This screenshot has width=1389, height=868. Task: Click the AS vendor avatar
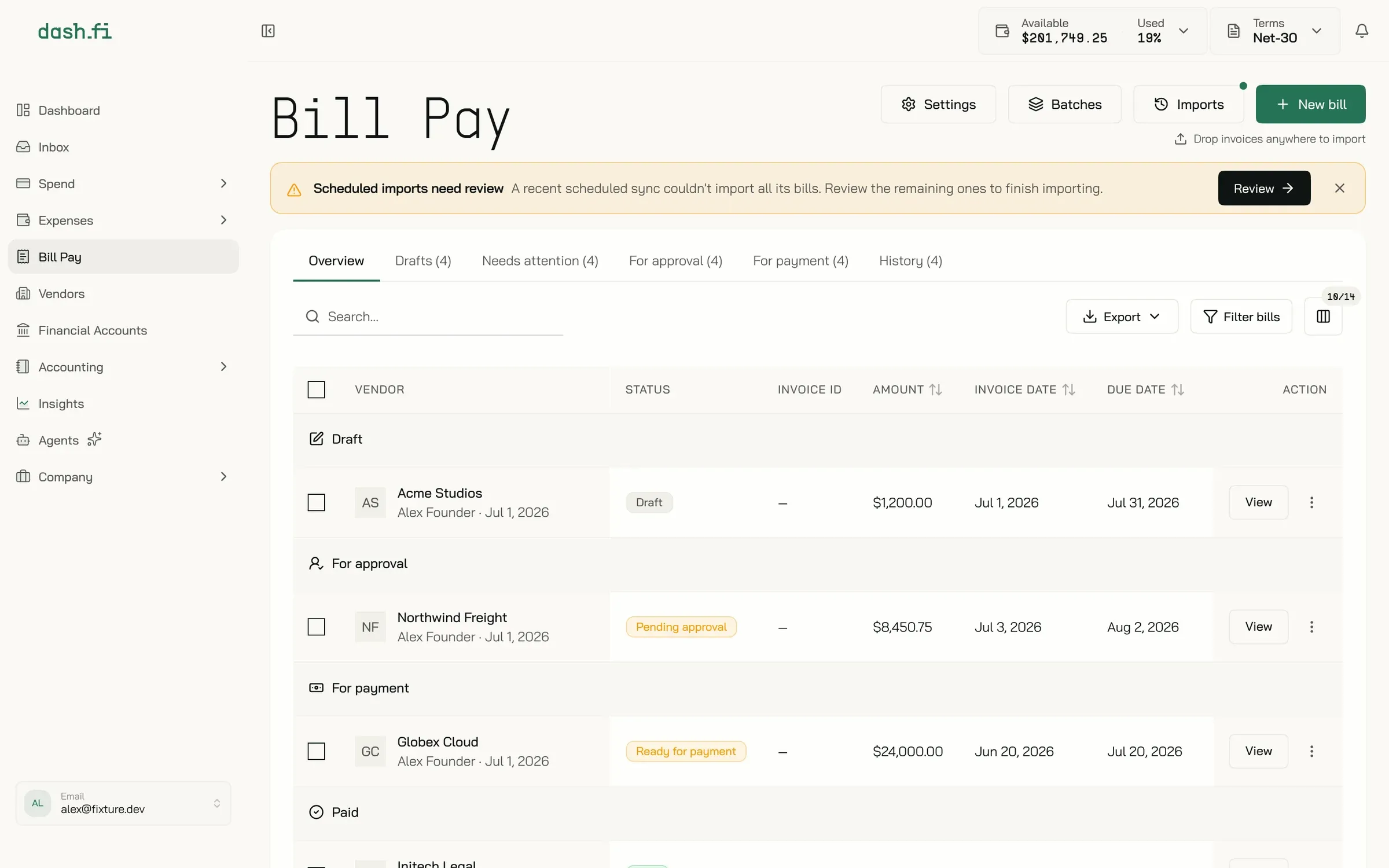point(370,502)
